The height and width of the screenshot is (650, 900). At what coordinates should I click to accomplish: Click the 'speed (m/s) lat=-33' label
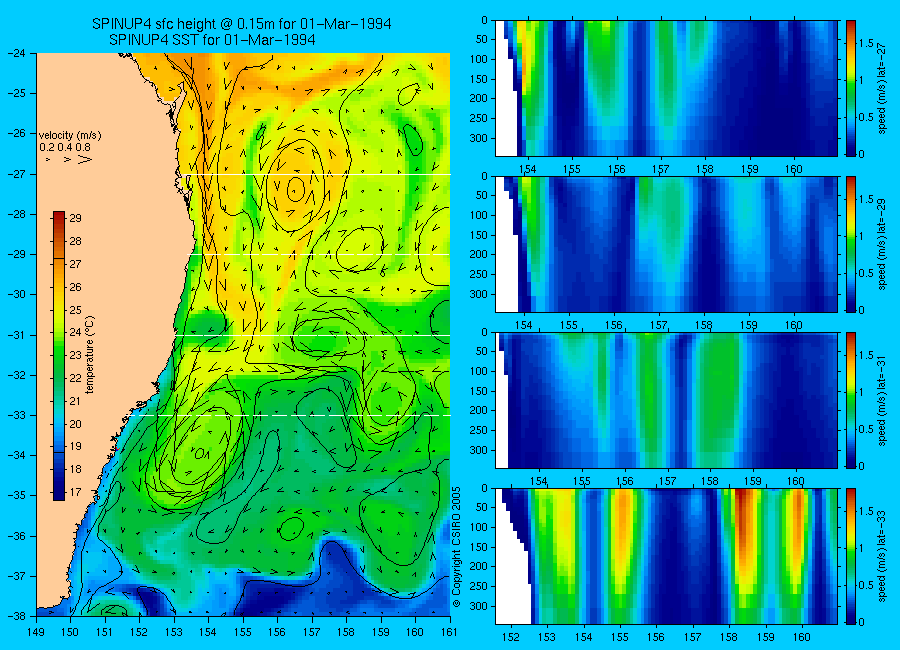tap(883, 556)
